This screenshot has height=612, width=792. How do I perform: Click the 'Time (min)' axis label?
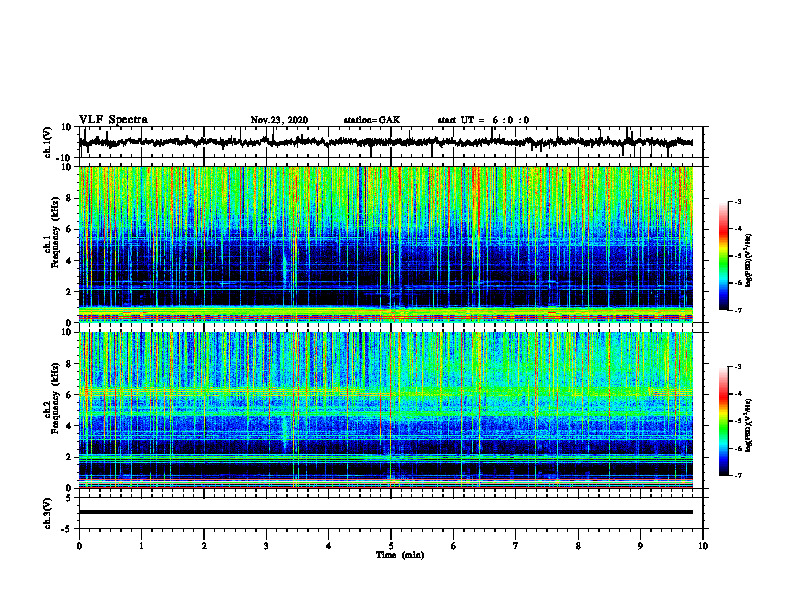click(x=400, y=555)
